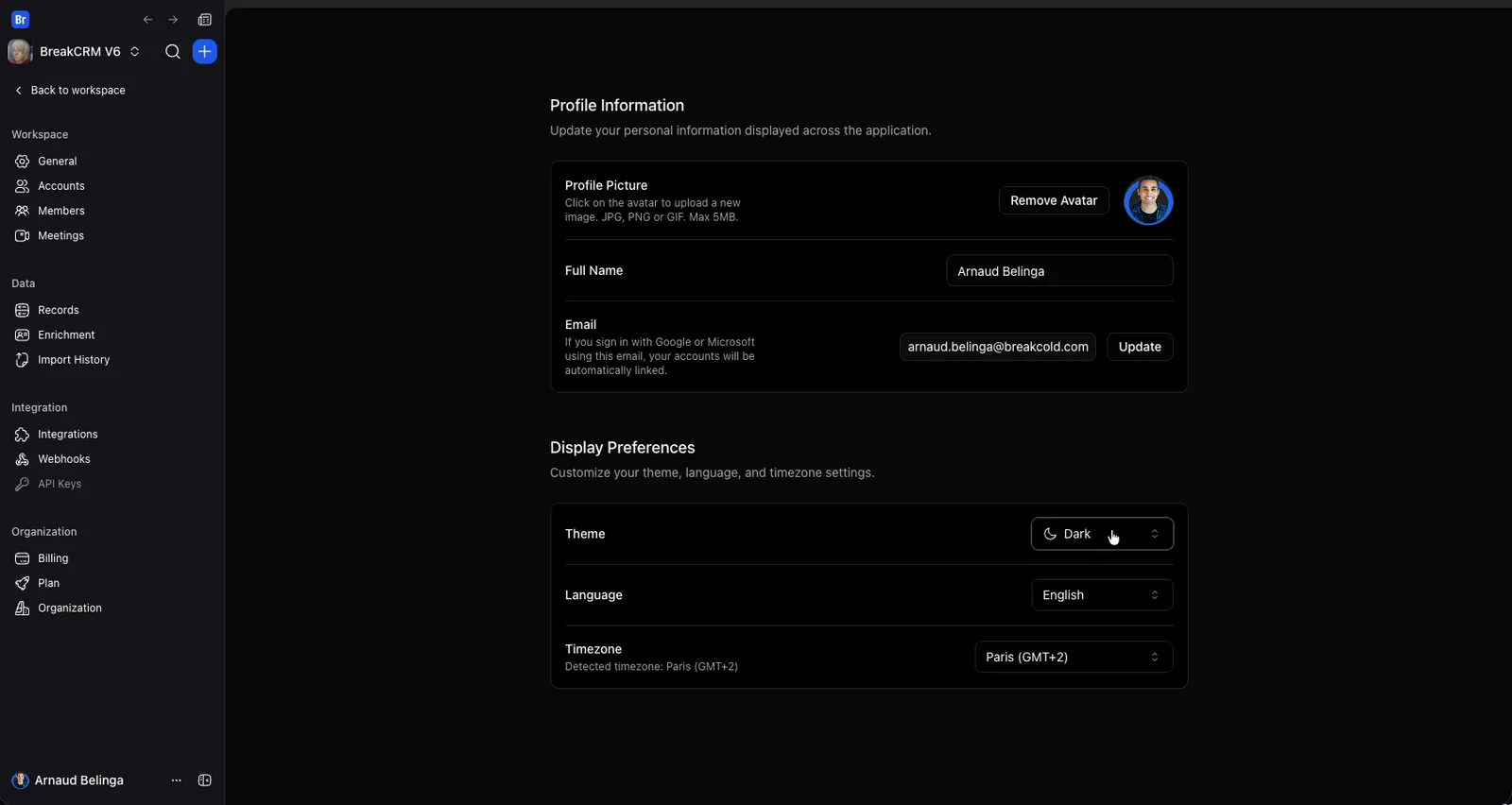Click the Webhooks icon in sidebar
The height and width of the screenshot is (805, 1512).
click(x=22, y=459)
